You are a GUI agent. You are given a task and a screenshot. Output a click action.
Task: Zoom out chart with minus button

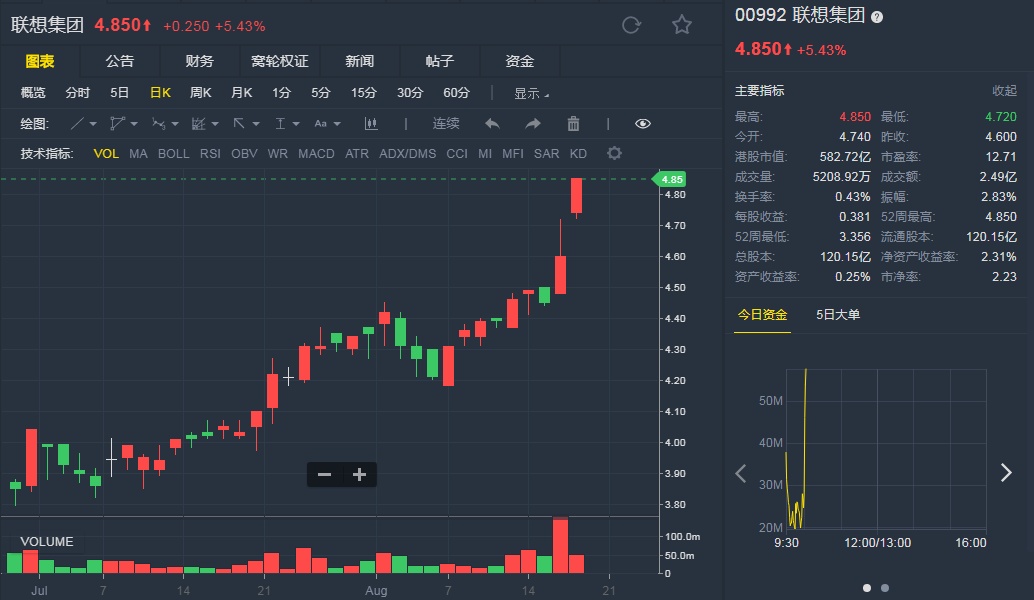point(324,475)
